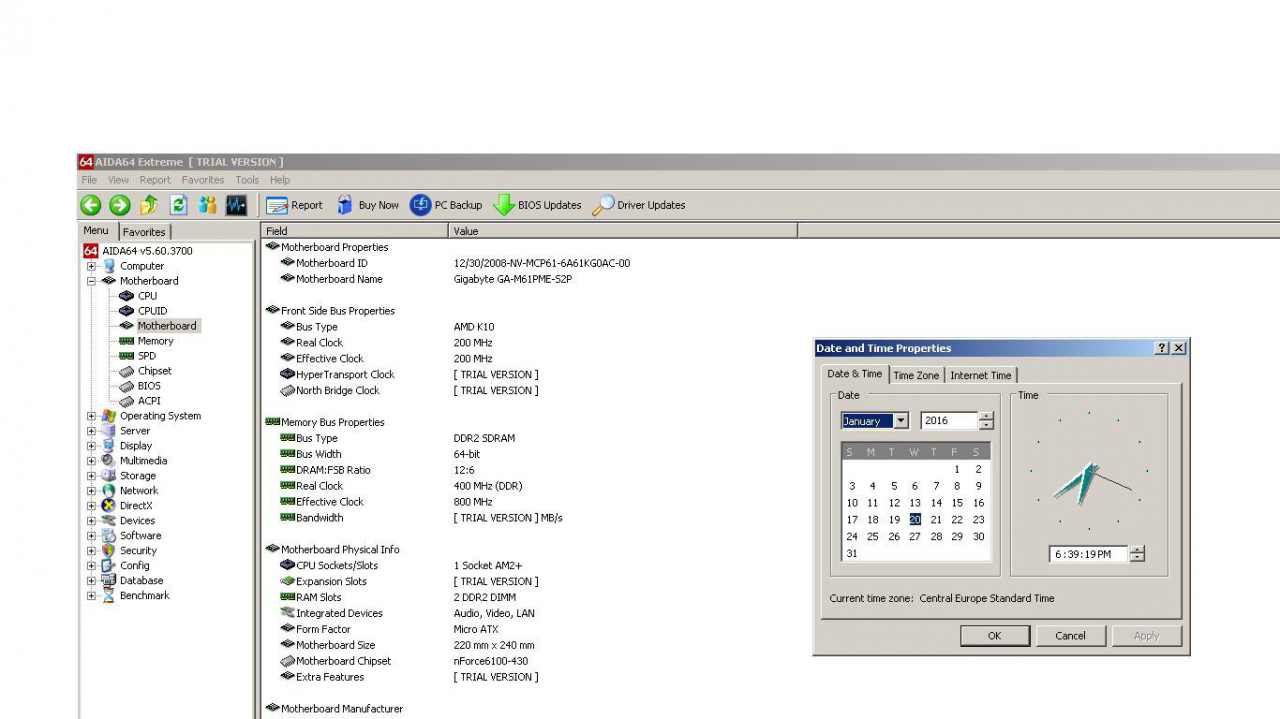The width and height of the screenshot is (1280, 719).
Task: Select Config in the tree
Action: pos(134,566)
